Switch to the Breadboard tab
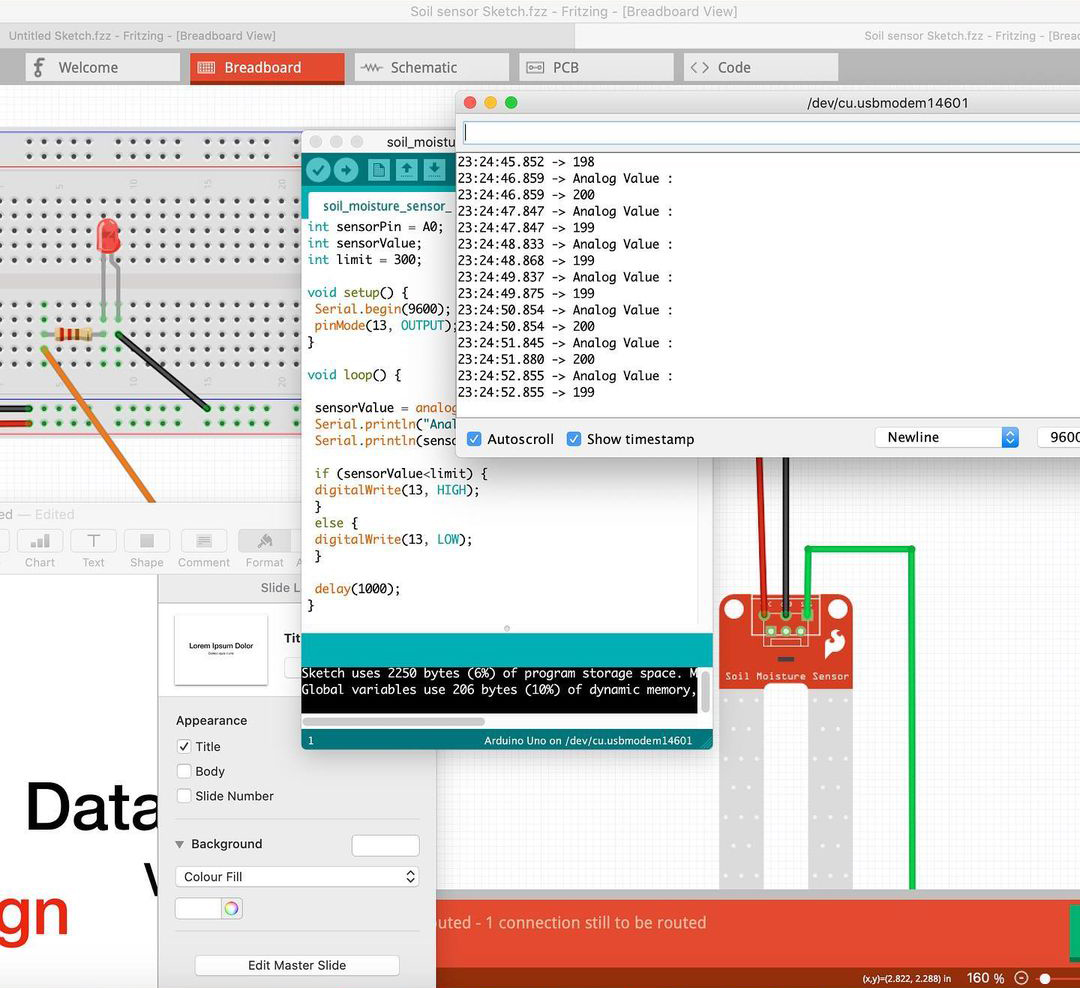The image size is (1080, 988). click(x=267, y=68)
